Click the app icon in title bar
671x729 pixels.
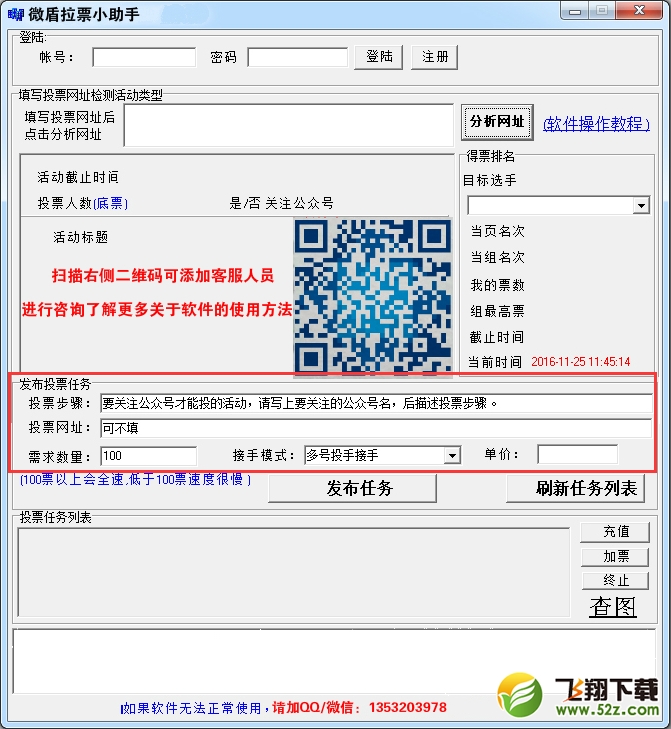(15, 14)
